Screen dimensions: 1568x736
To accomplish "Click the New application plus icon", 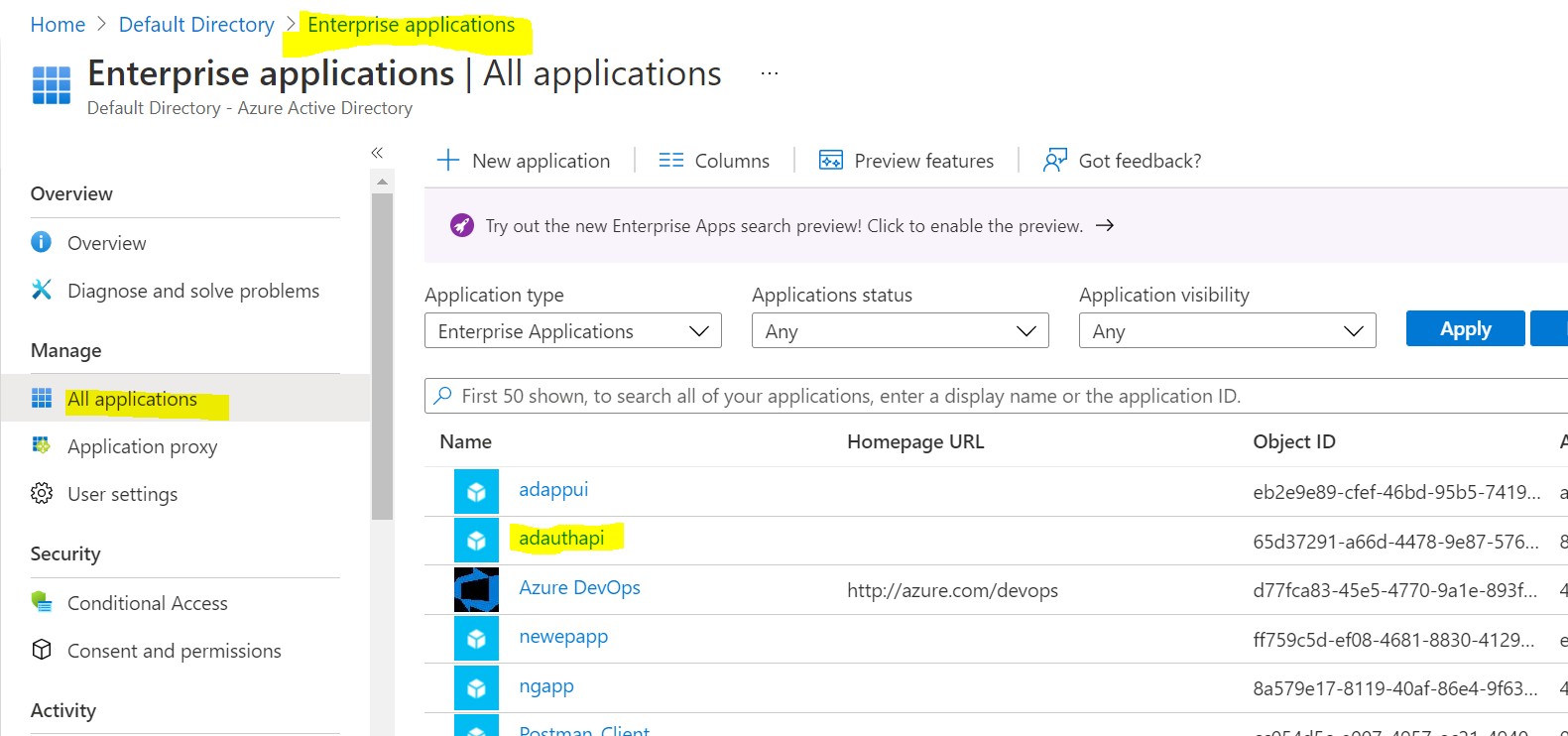I will pyautogui.click(x=448, y=161).
